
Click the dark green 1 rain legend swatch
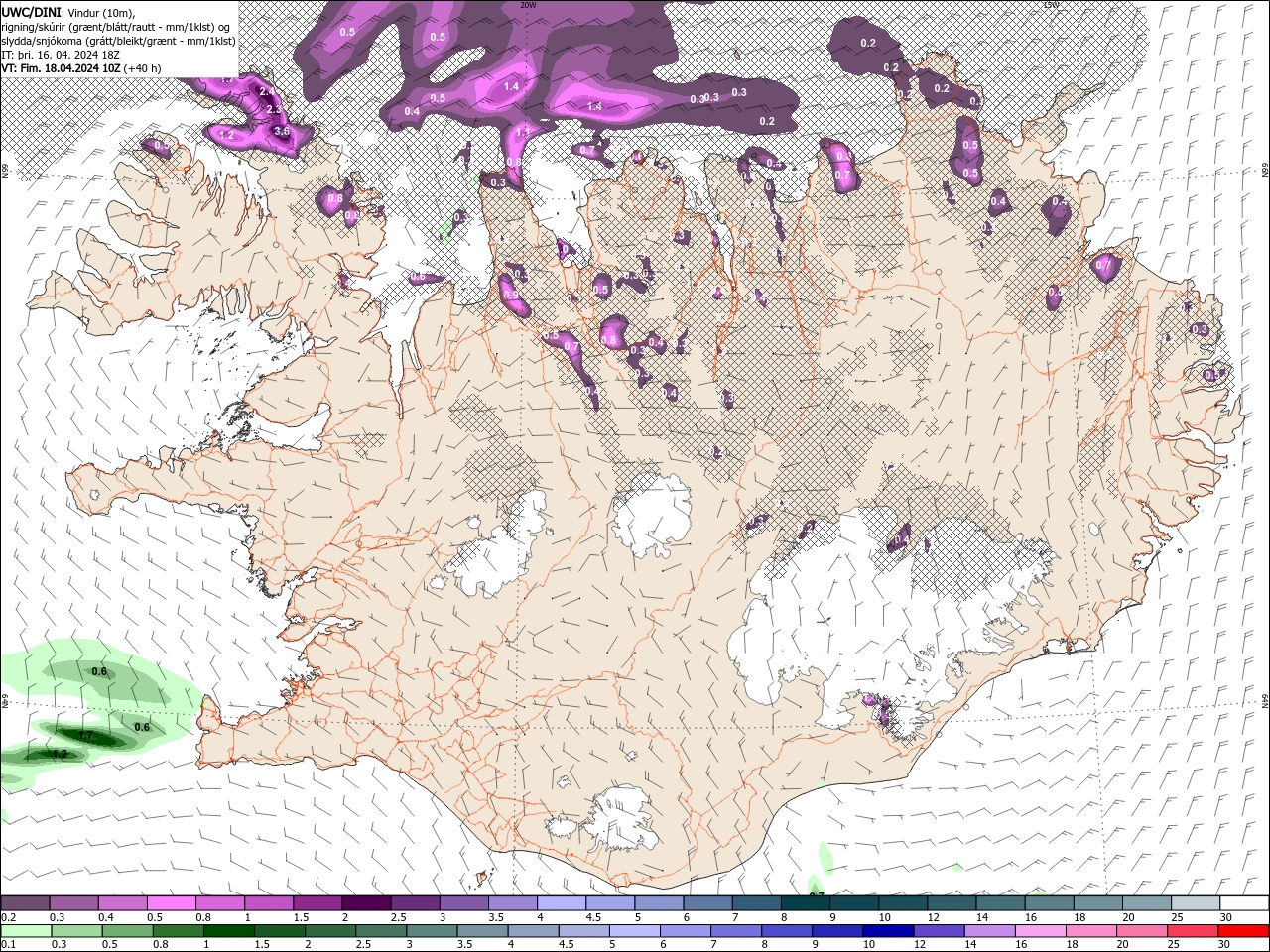pyautogui.click(x=228, y=931)
